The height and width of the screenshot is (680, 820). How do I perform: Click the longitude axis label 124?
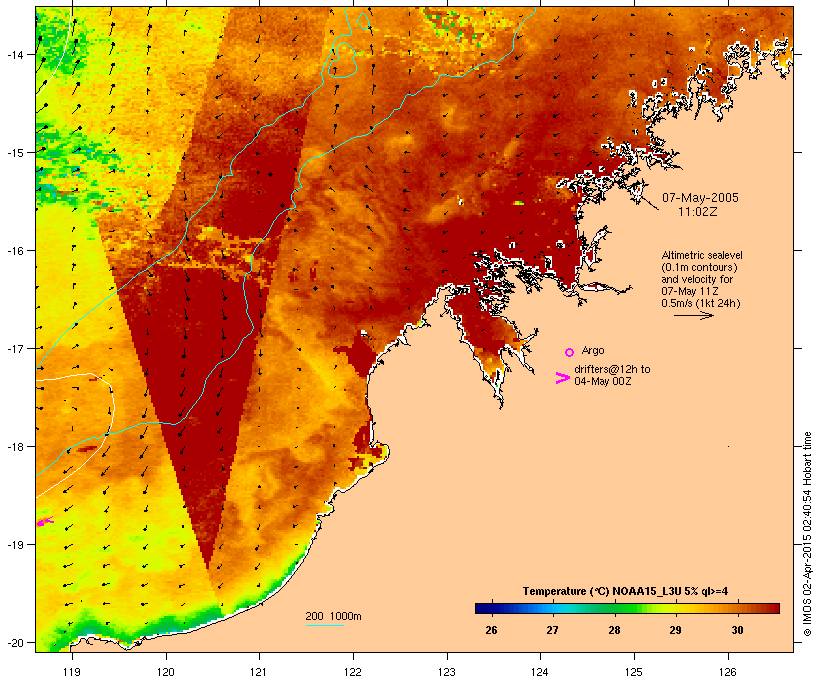541,672
